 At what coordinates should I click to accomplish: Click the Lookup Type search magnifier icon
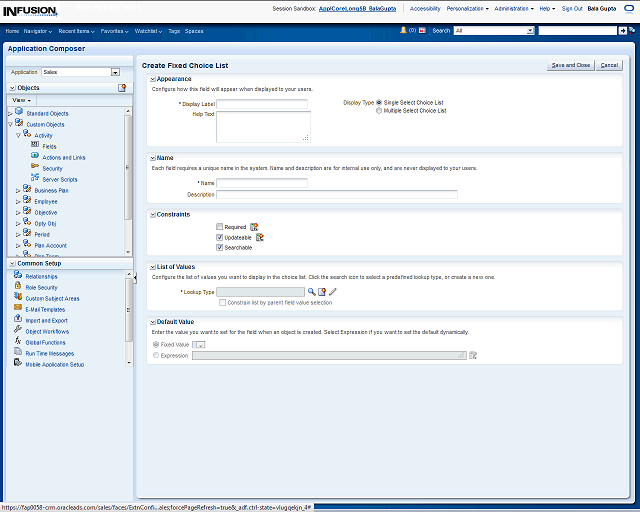point(311,291)
